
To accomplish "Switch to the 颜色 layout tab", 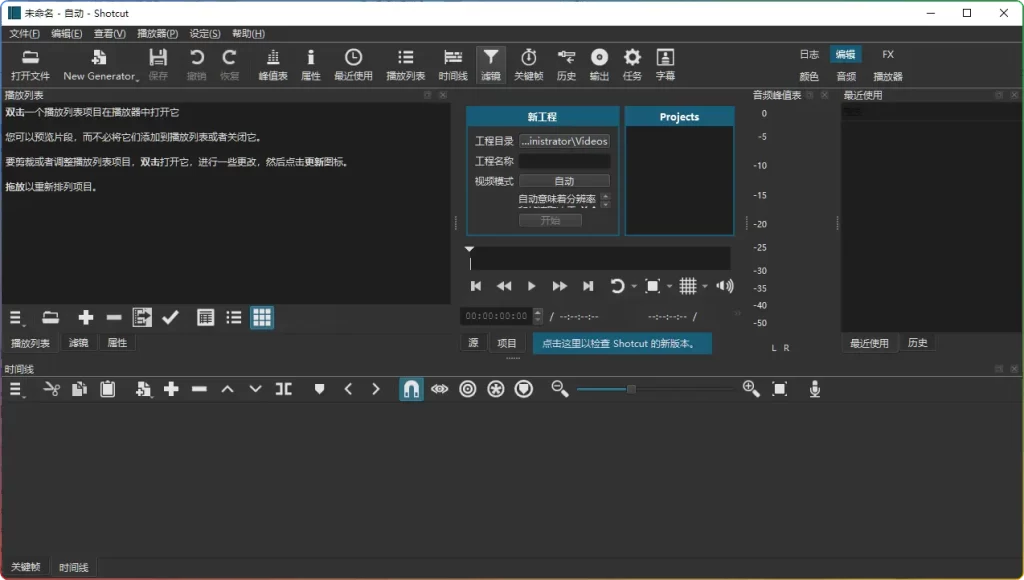I will click(809, 74).
